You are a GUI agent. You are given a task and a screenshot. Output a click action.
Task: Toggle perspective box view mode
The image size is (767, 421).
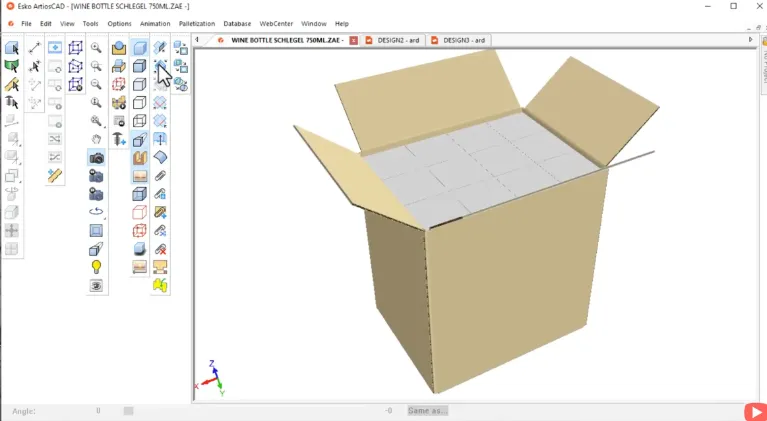(x=140, y=139)
